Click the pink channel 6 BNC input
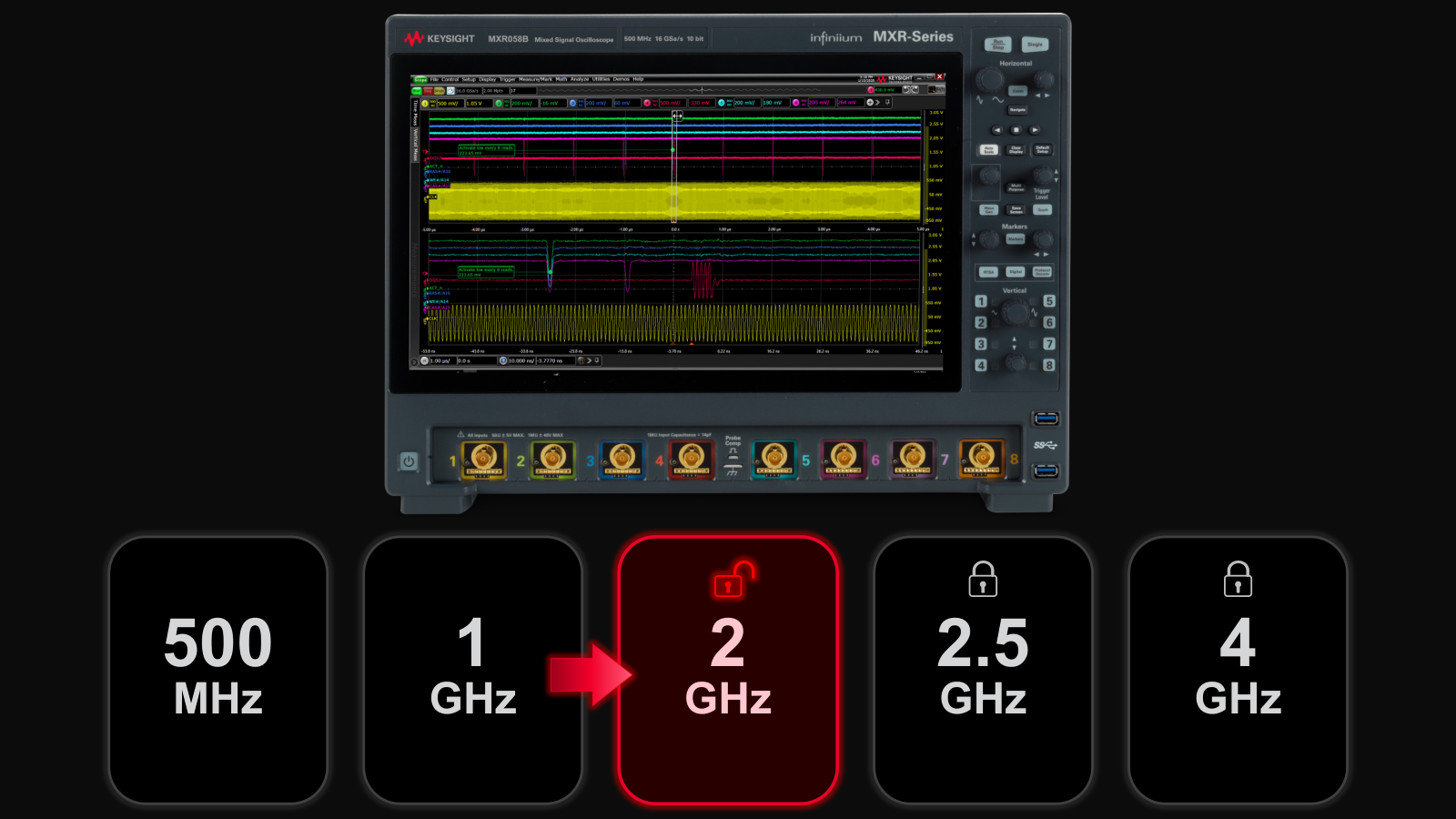This screenshot has width=1456, height=819. pyautogui.click(x=844, y=458)
